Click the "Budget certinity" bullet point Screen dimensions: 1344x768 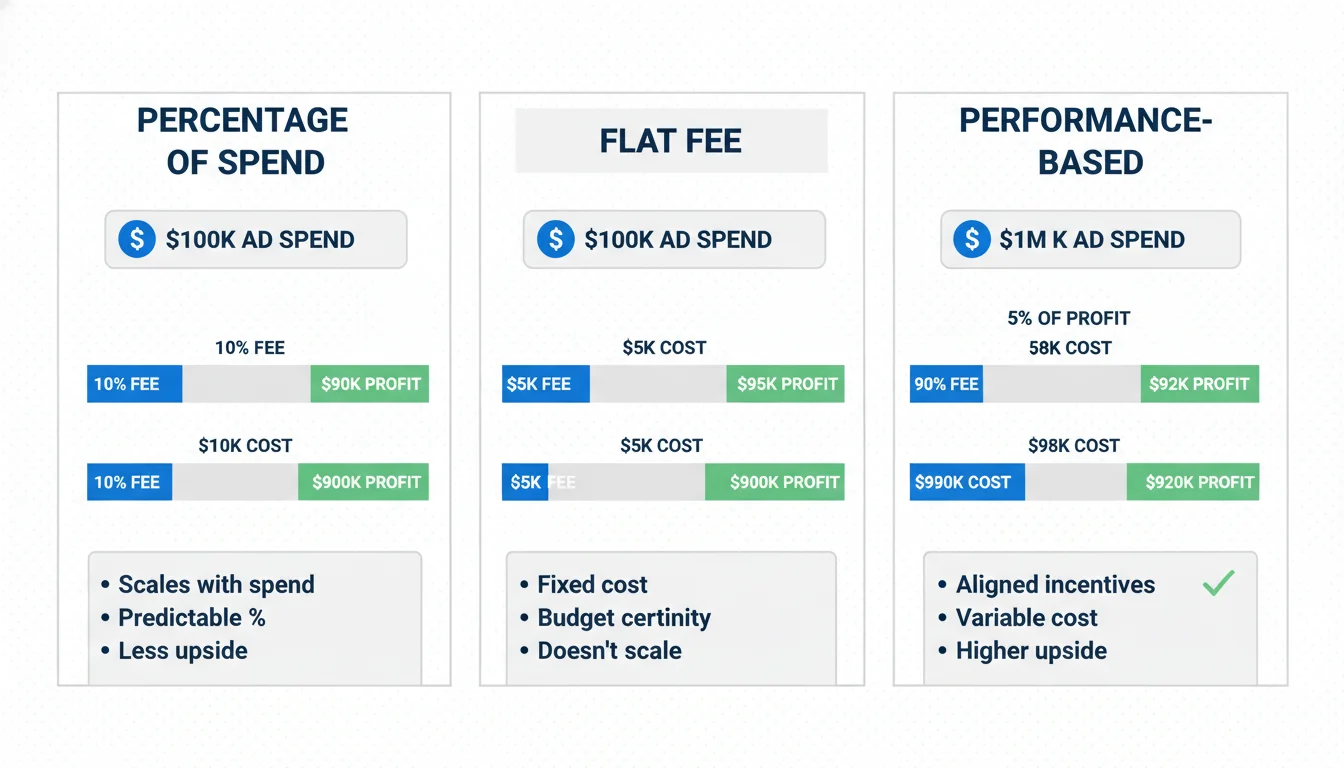(624, 618)
